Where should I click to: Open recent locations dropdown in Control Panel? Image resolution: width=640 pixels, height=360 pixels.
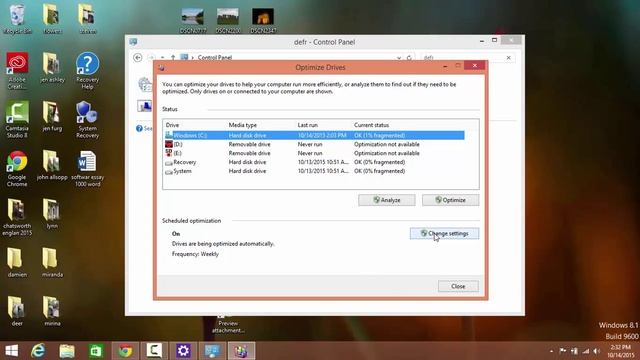point(162,58)
